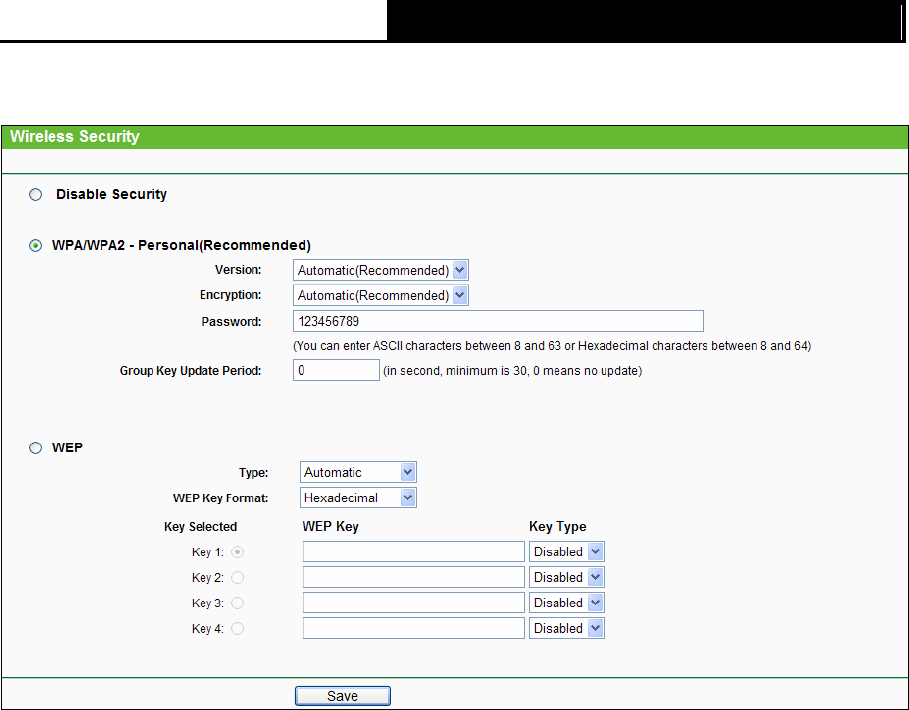Click the Key 3 WEP Key field

pyautogui.click(x=414, y=603)
